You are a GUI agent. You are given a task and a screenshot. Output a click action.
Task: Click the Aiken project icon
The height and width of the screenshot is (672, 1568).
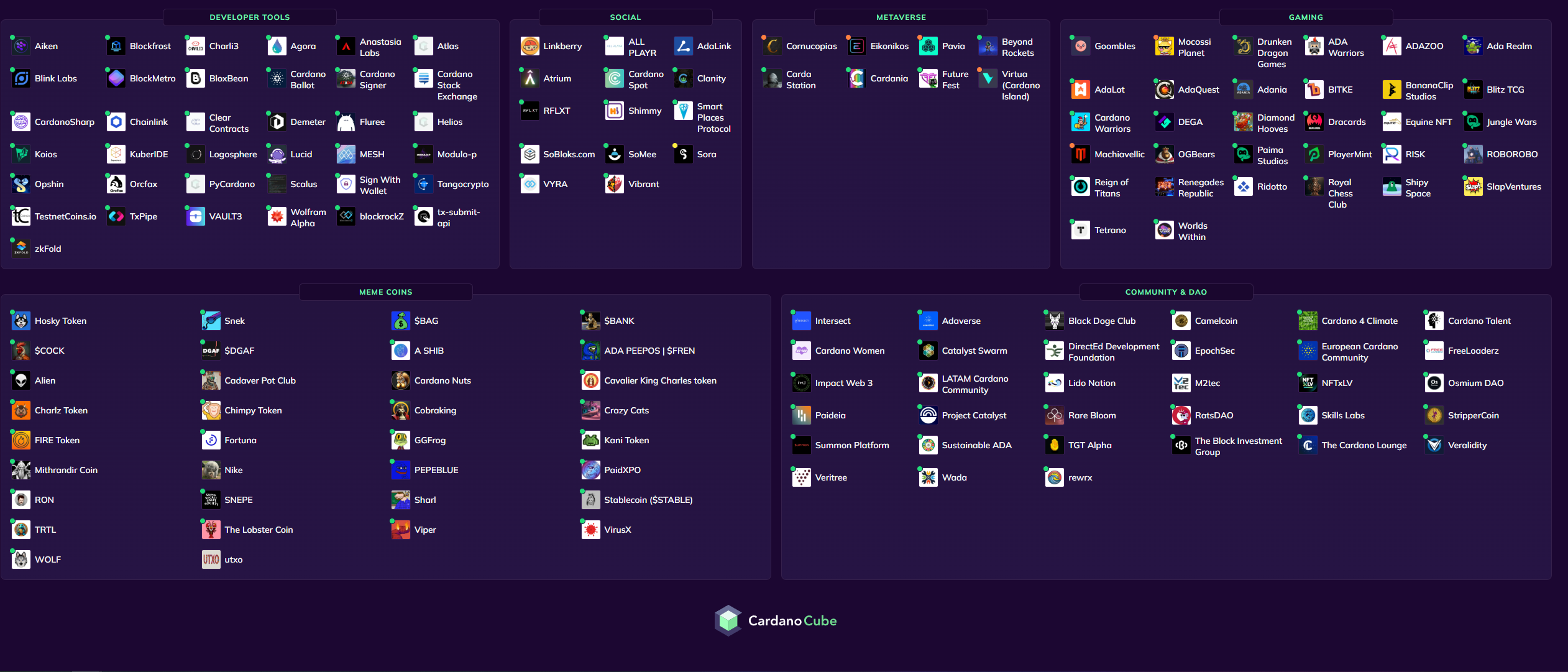tap(21, 46)
